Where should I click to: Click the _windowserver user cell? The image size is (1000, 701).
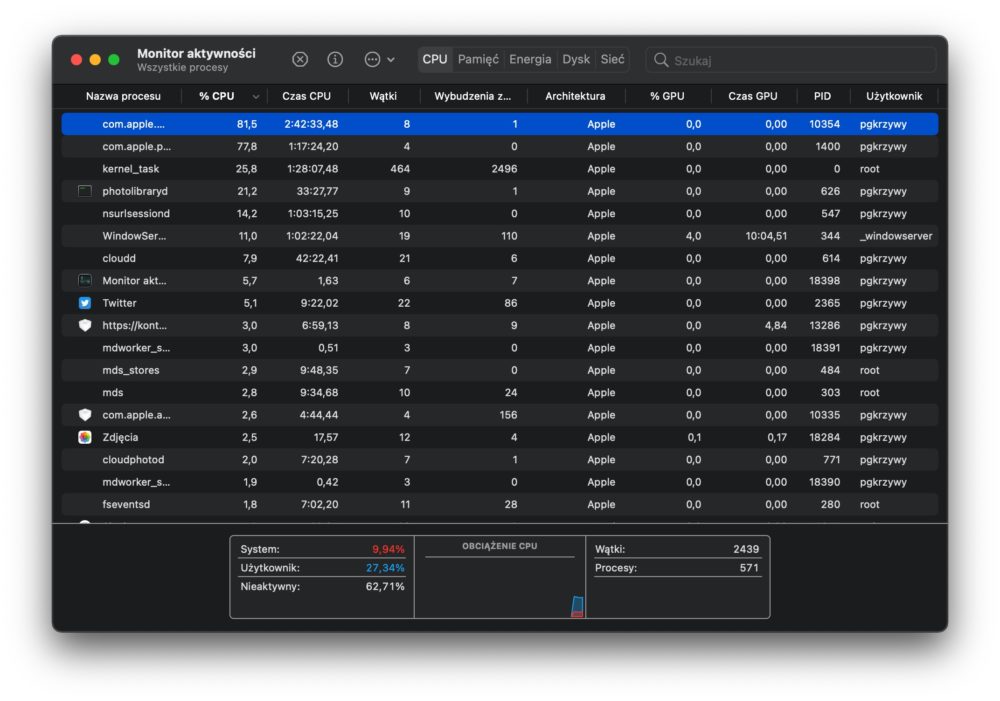[895, 235]
